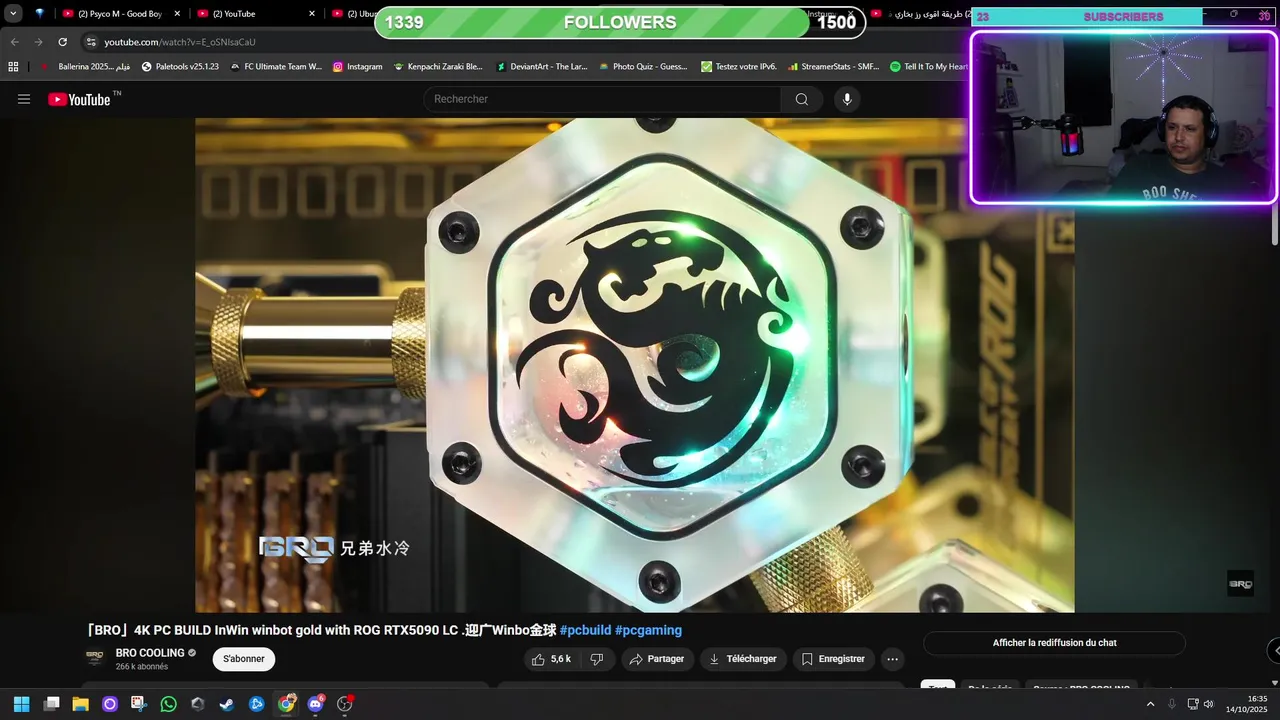The image size is (1280, 720).
Task: Save the video with Enregistrer
Action: pyautogui.click(x=833, y=659)
